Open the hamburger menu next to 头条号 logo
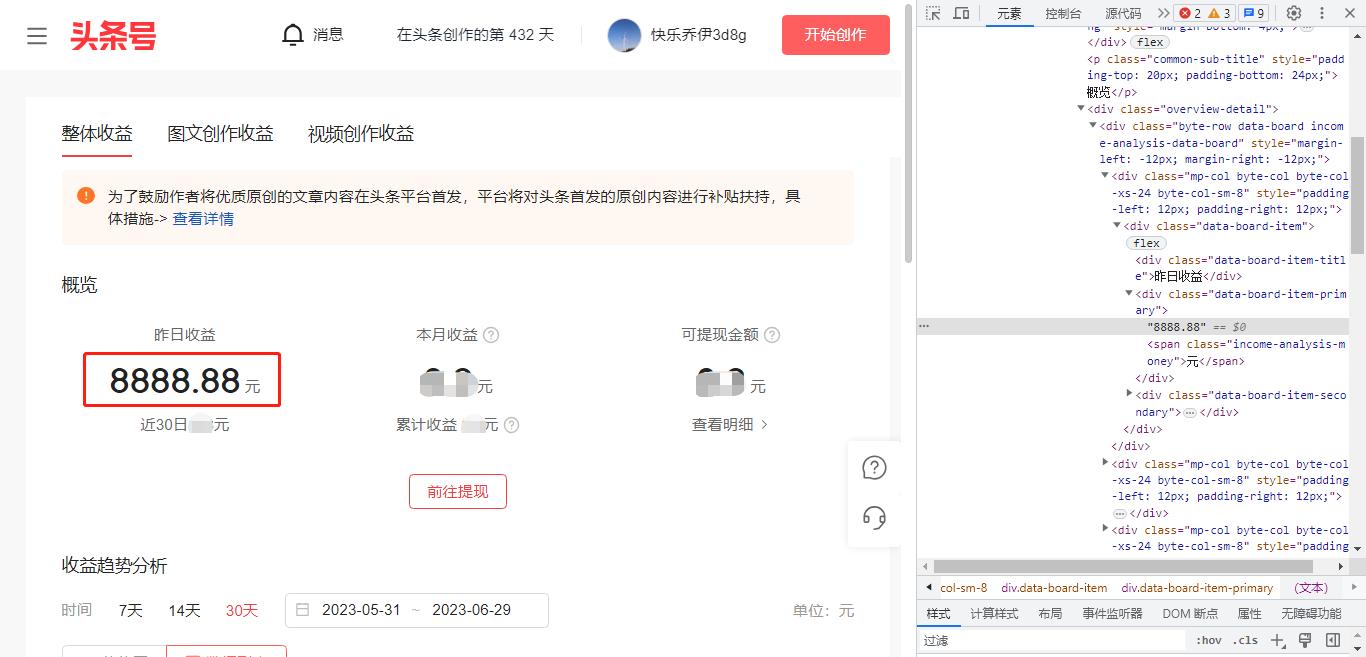This screenshot has width=1366, height=657. pyautogui.click(x=37, y=35)
